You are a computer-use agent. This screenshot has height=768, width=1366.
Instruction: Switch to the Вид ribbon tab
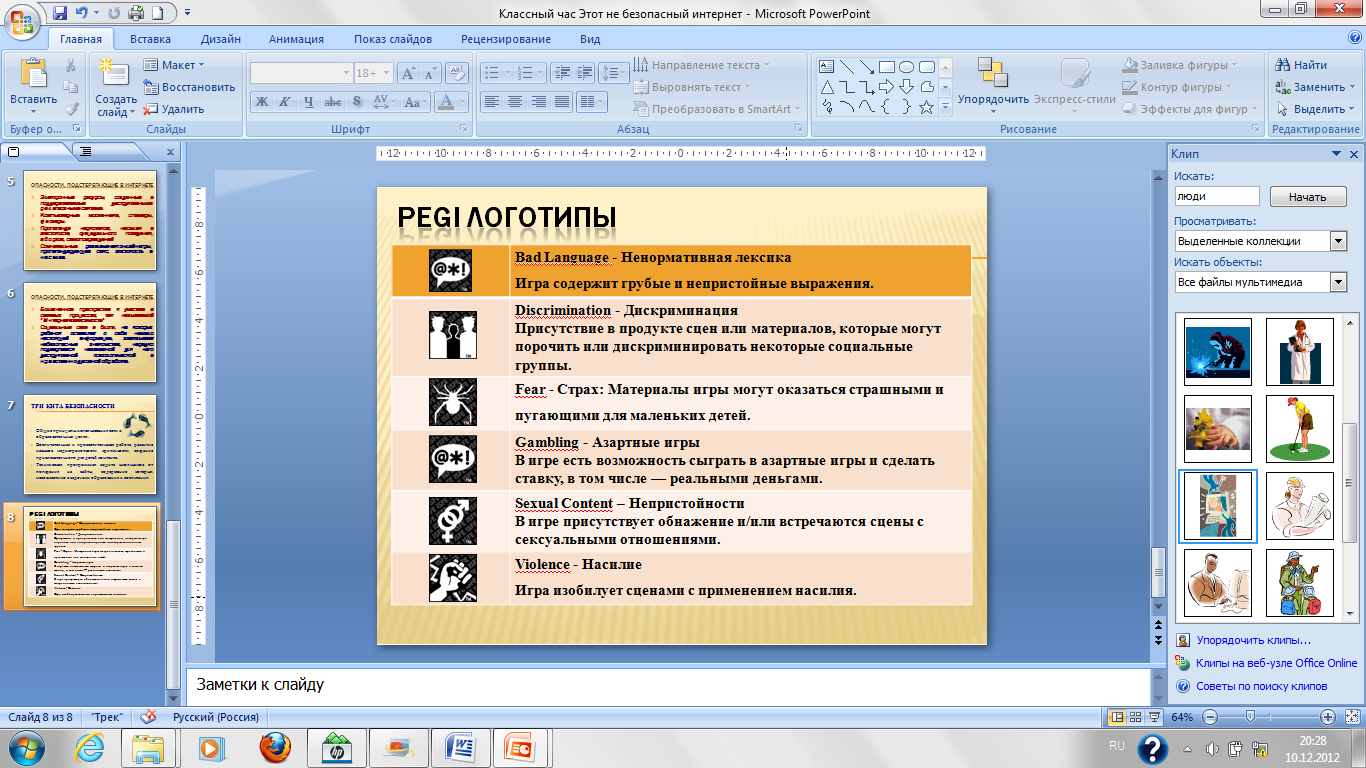(x=590, y=39)
